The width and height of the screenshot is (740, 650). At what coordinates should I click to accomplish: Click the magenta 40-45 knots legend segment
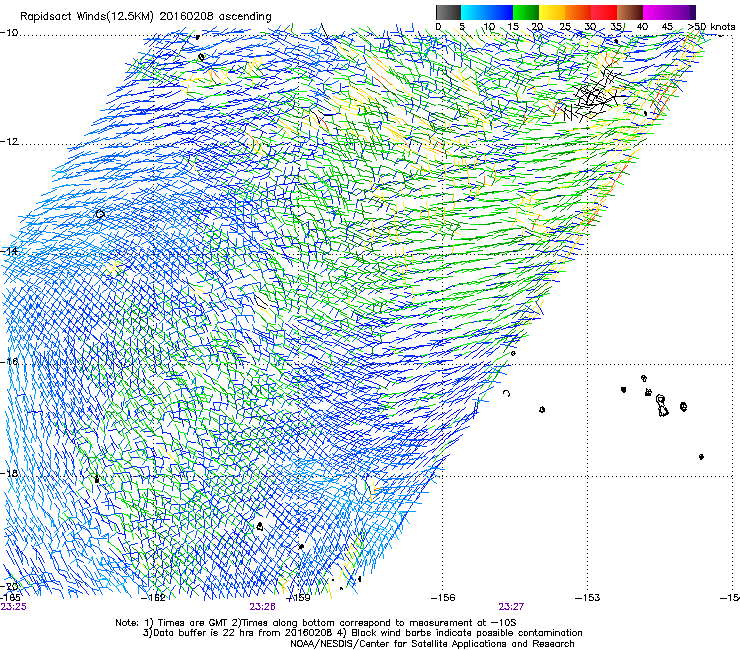(x=656, y=12)
